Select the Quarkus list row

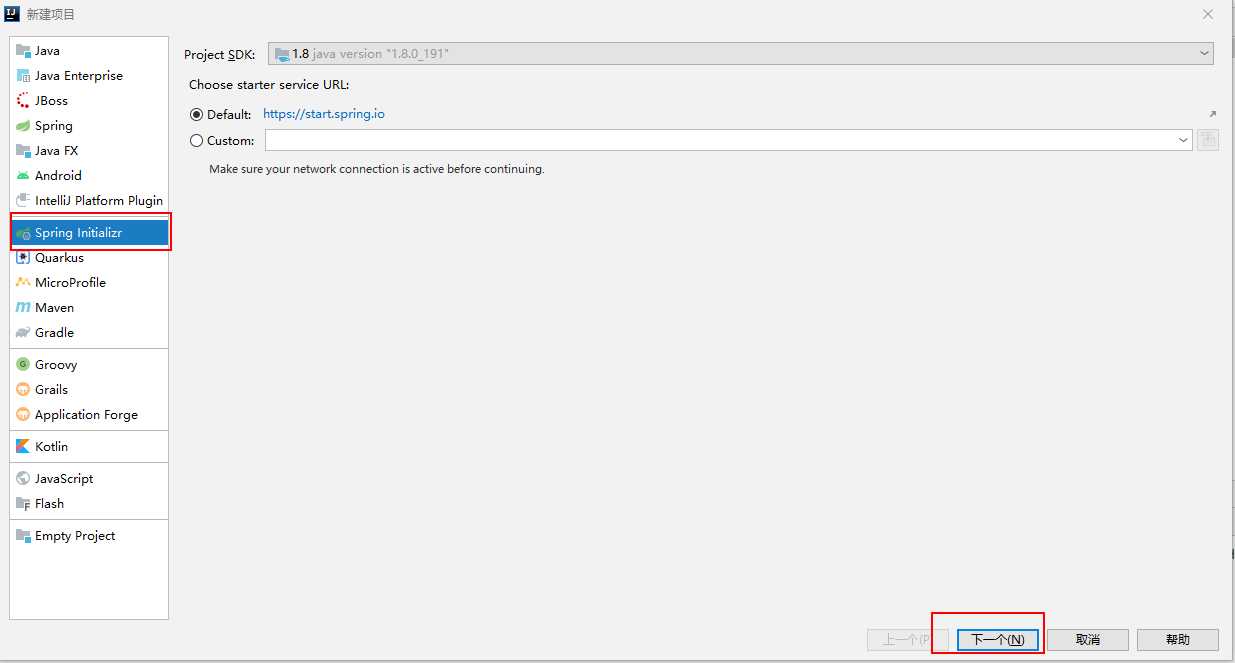pos(89,258)
